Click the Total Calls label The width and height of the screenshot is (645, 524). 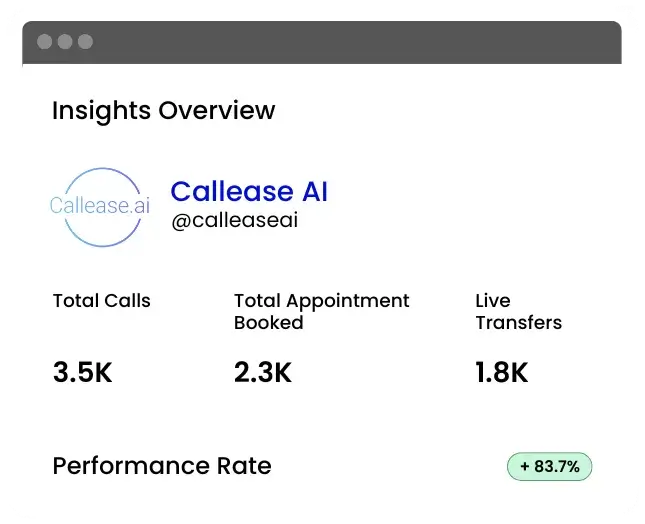coord(101,300)
